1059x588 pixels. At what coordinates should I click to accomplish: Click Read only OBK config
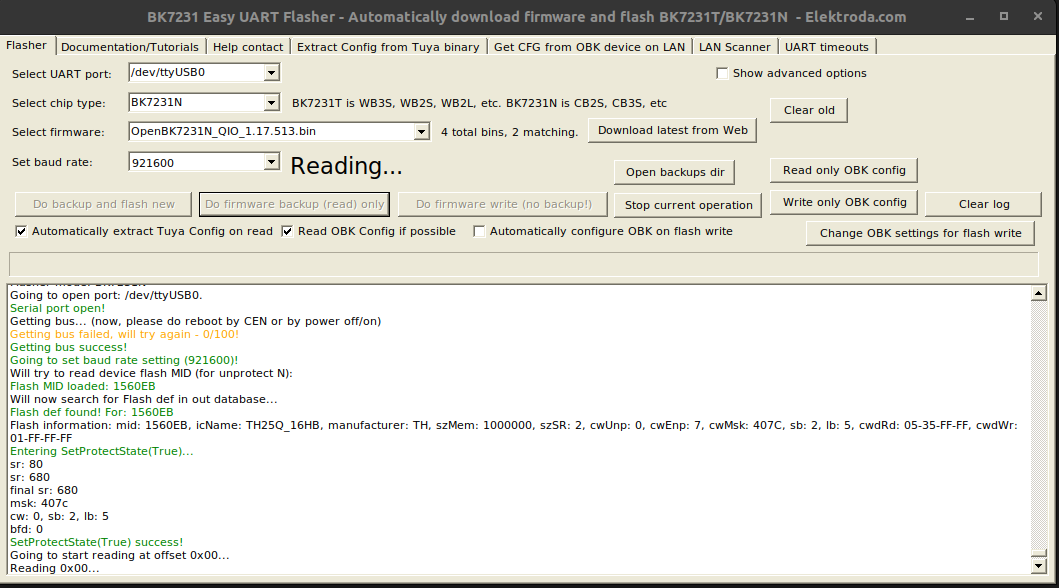click(x=844, y=170)
